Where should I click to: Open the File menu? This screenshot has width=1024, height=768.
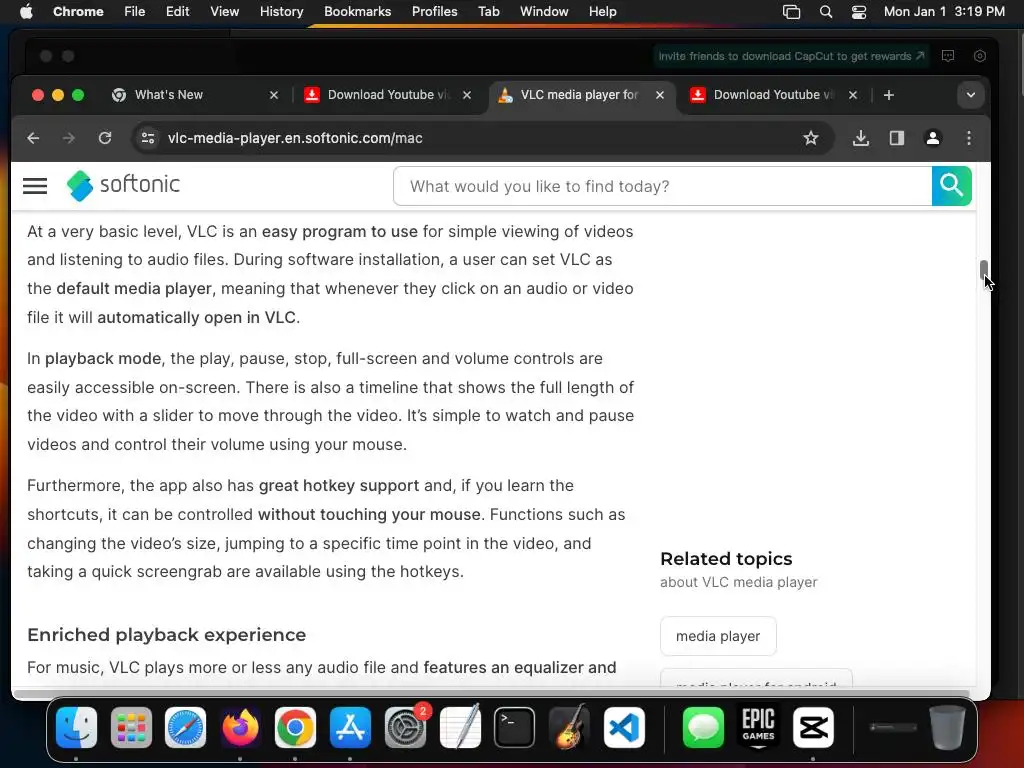135,11
